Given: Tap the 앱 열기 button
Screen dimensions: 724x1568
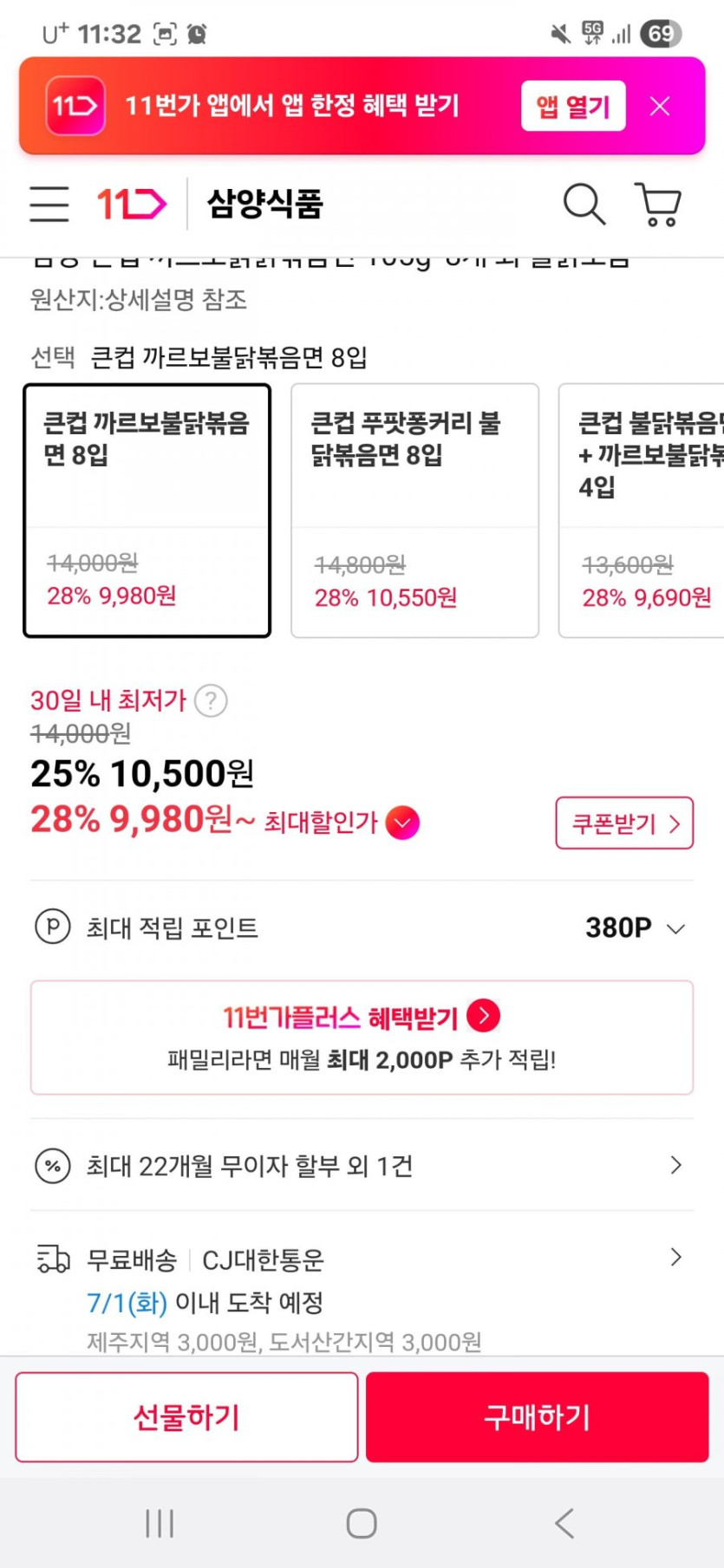Looking at the screenshot, I should pos(573,107).
